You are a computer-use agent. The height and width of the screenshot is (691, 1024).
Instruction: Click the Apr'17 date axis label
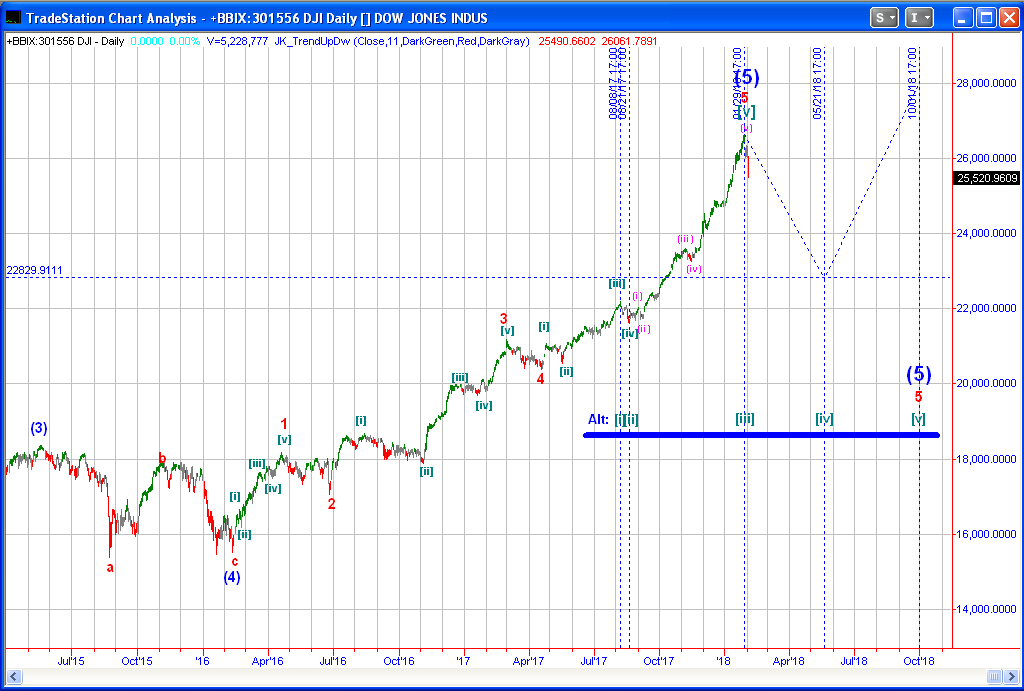[x=529, y=660]
